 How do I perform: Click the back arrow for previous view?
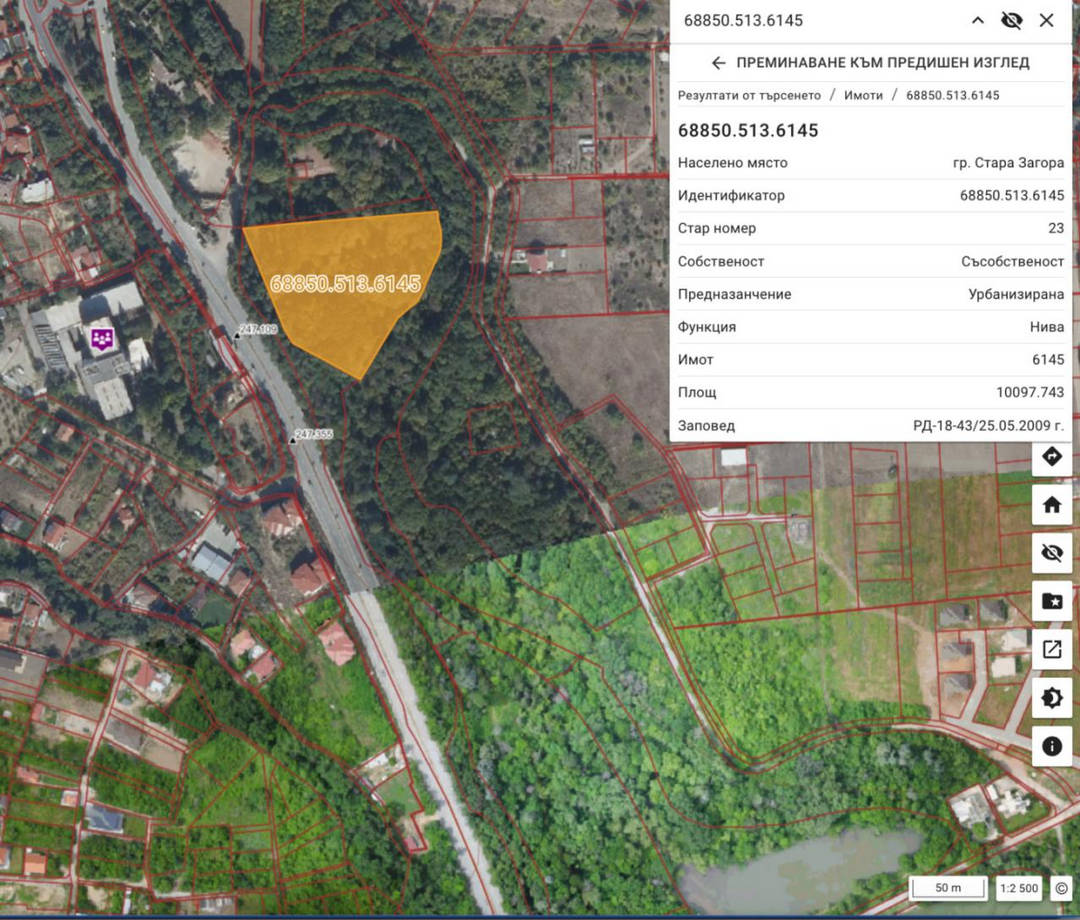[718, 63]
